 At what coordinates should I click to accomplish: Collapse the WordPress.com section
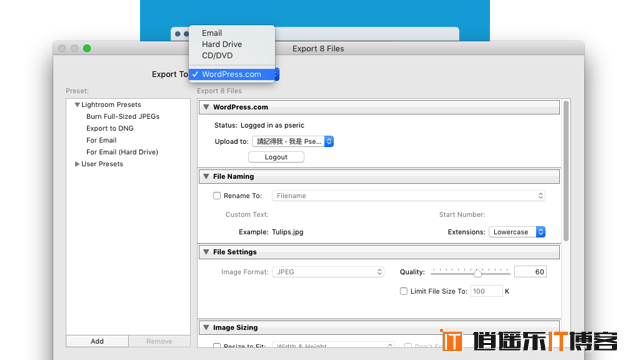click(206, 107)
